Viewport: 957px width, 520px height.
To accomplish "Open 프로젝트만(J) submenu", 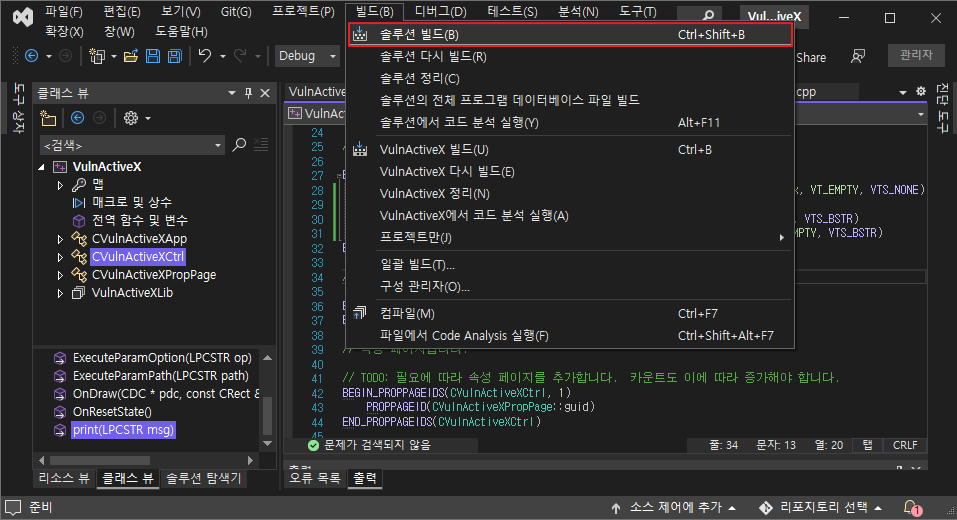I will coord(570,237).
